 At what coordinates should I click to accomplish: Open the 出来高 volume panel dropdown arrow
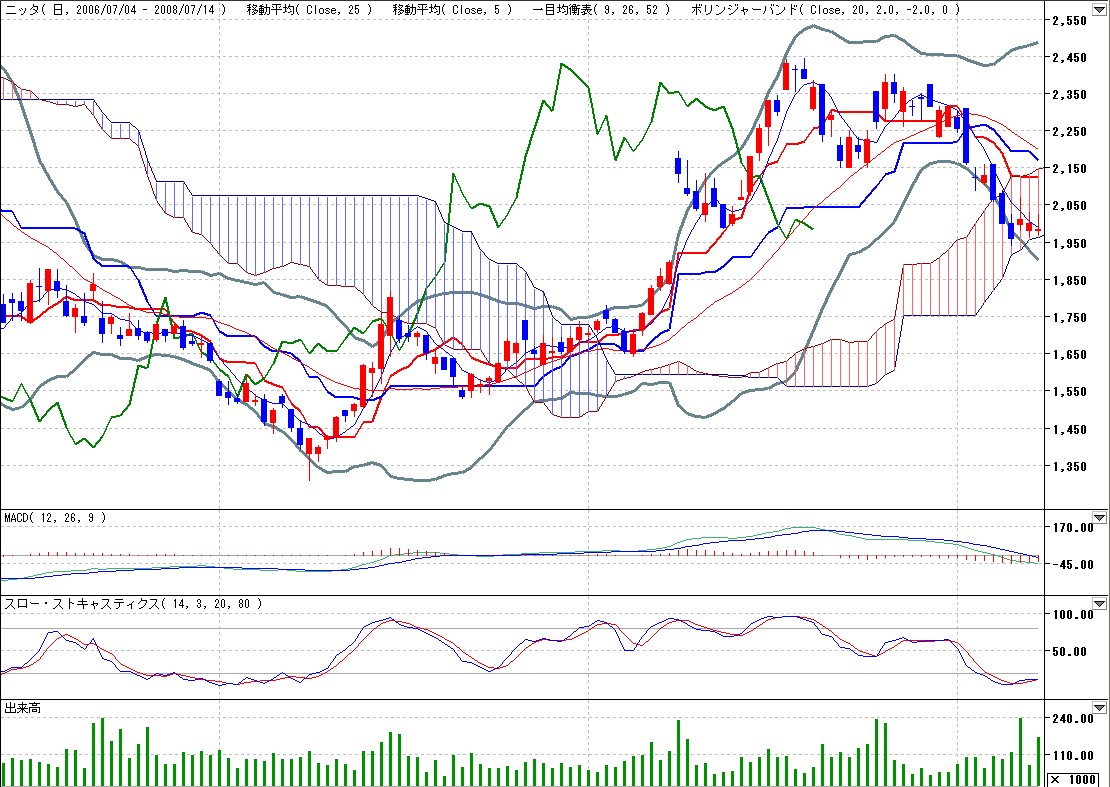(x=1100, y=708)
